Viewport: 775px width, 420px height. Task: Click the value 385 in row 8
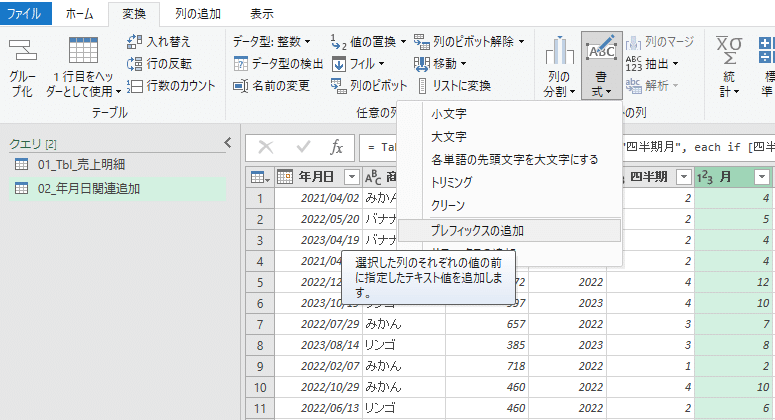pos(487,345)
